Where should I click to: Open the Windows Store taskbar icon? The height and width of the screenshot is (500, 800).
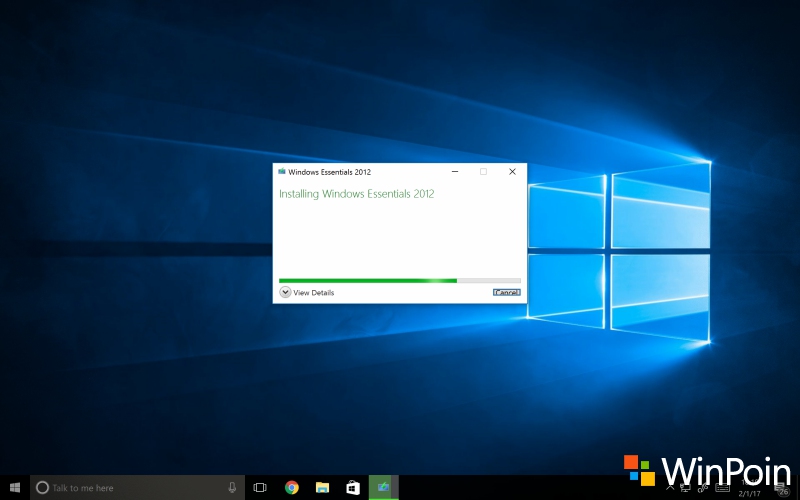point(353,488)
